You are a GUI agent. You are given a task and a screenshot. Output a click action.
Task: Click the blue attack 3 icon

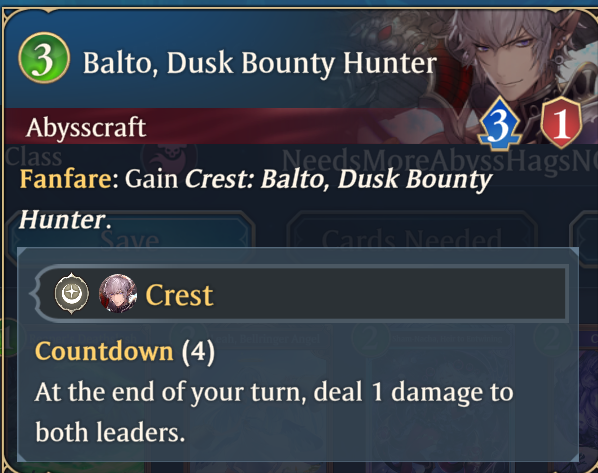(x=500, y=123)
